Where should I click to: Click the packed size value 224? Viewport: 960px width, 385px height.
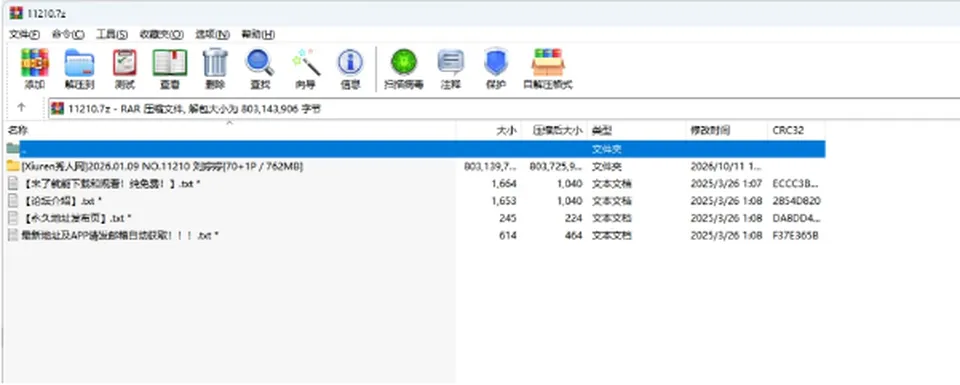tap(574, 218)
